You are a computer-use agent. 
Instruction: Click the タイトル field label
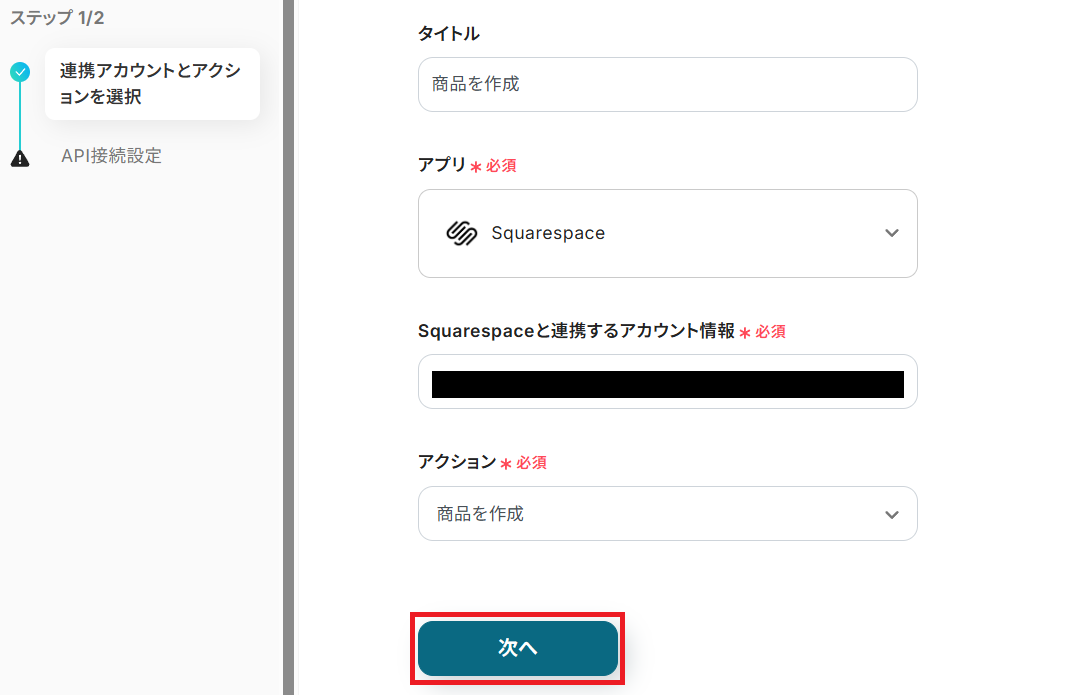click(x=448, y=34)
